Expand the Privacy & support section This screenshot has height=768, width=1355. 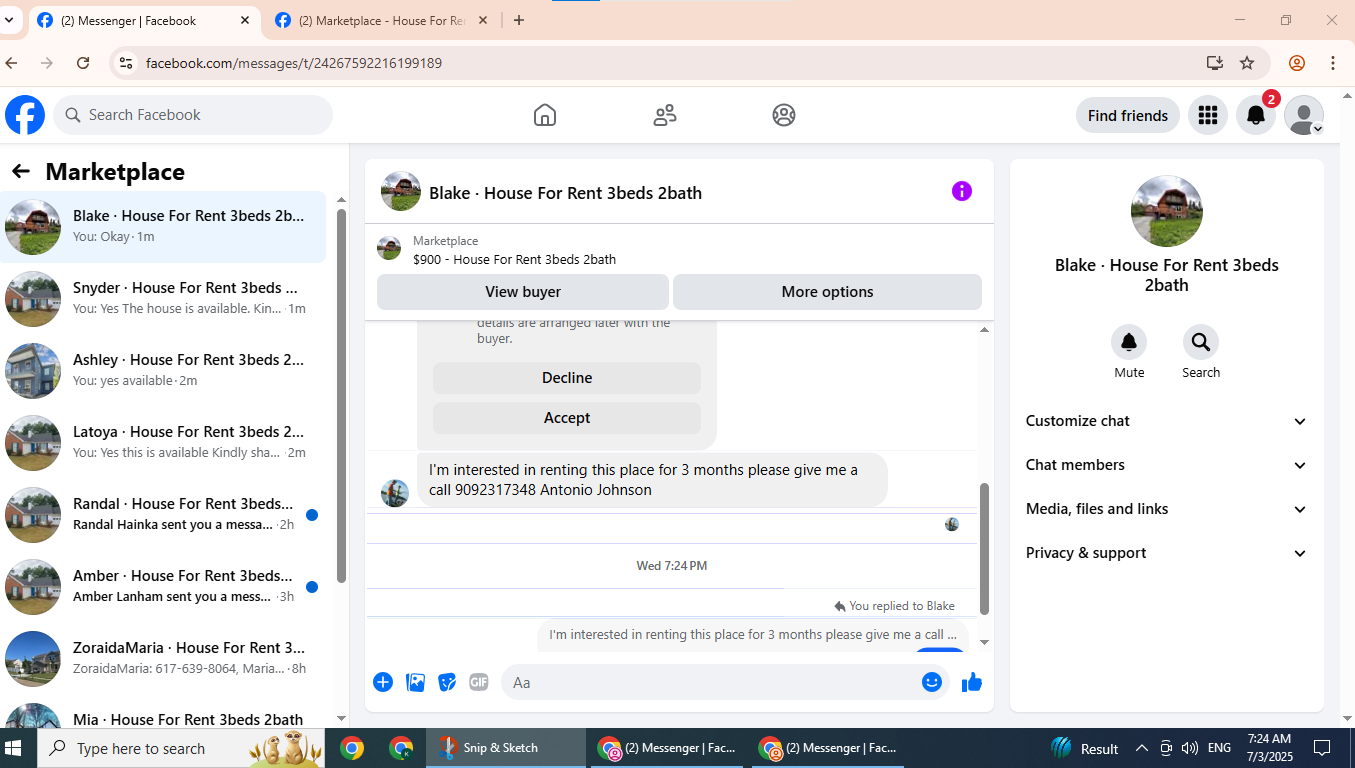point(1166,553)
